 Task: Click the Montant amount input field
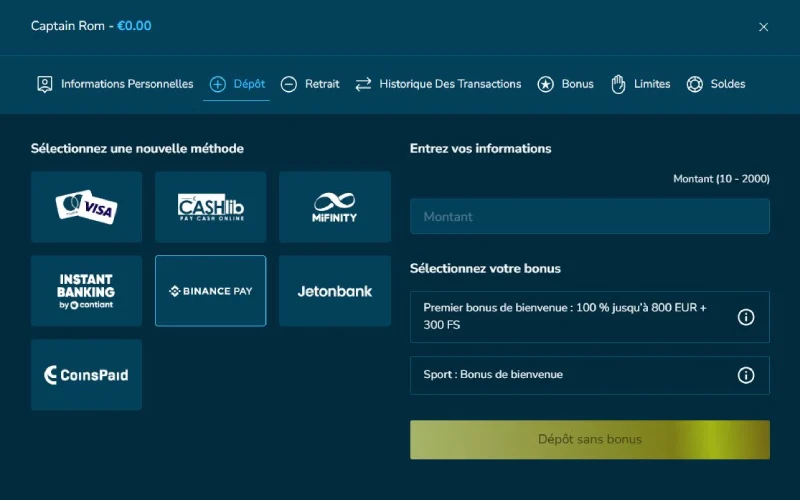(589, 217)
